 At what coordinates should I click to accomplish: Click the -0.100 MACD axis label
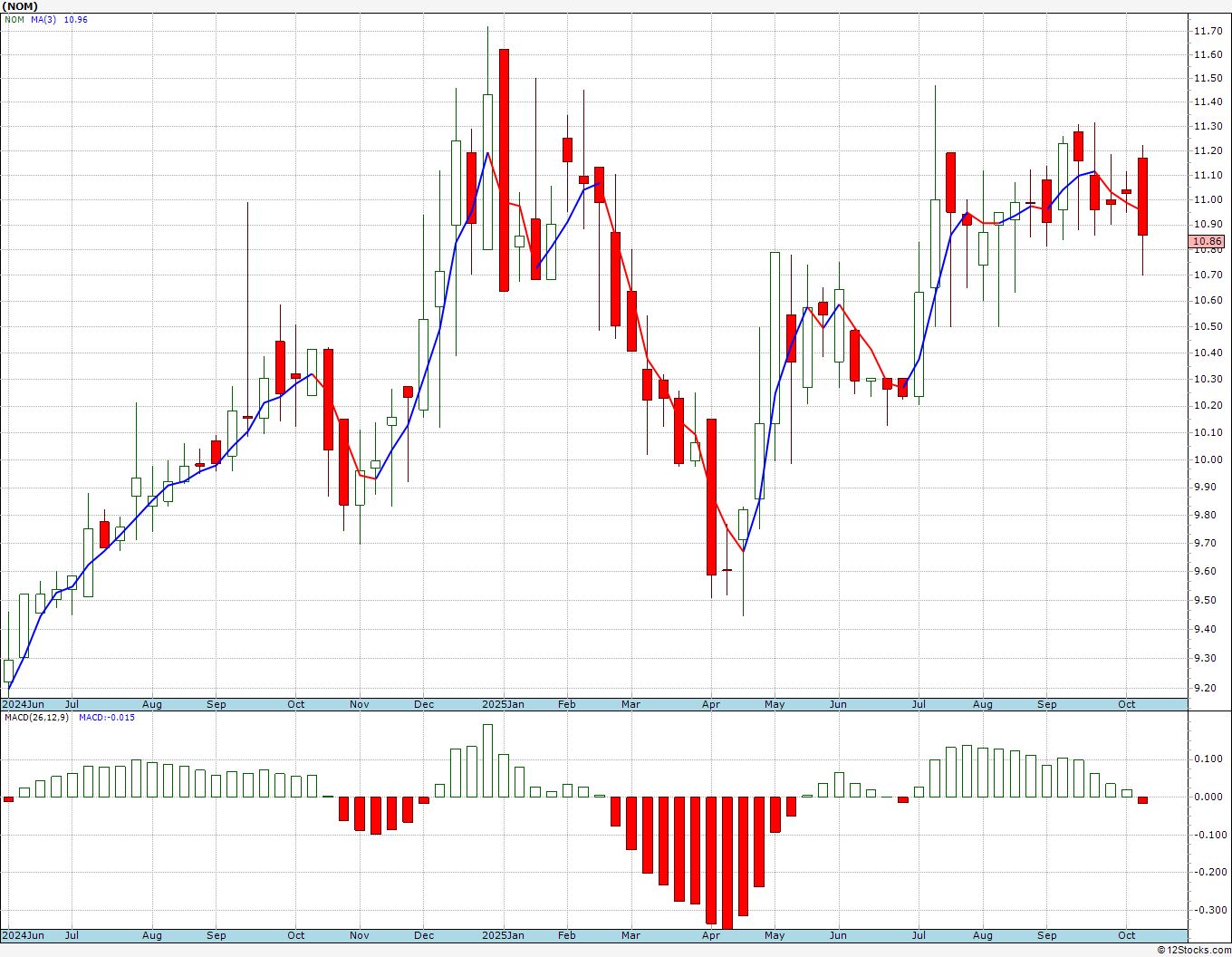click(x=1209, y=835)
